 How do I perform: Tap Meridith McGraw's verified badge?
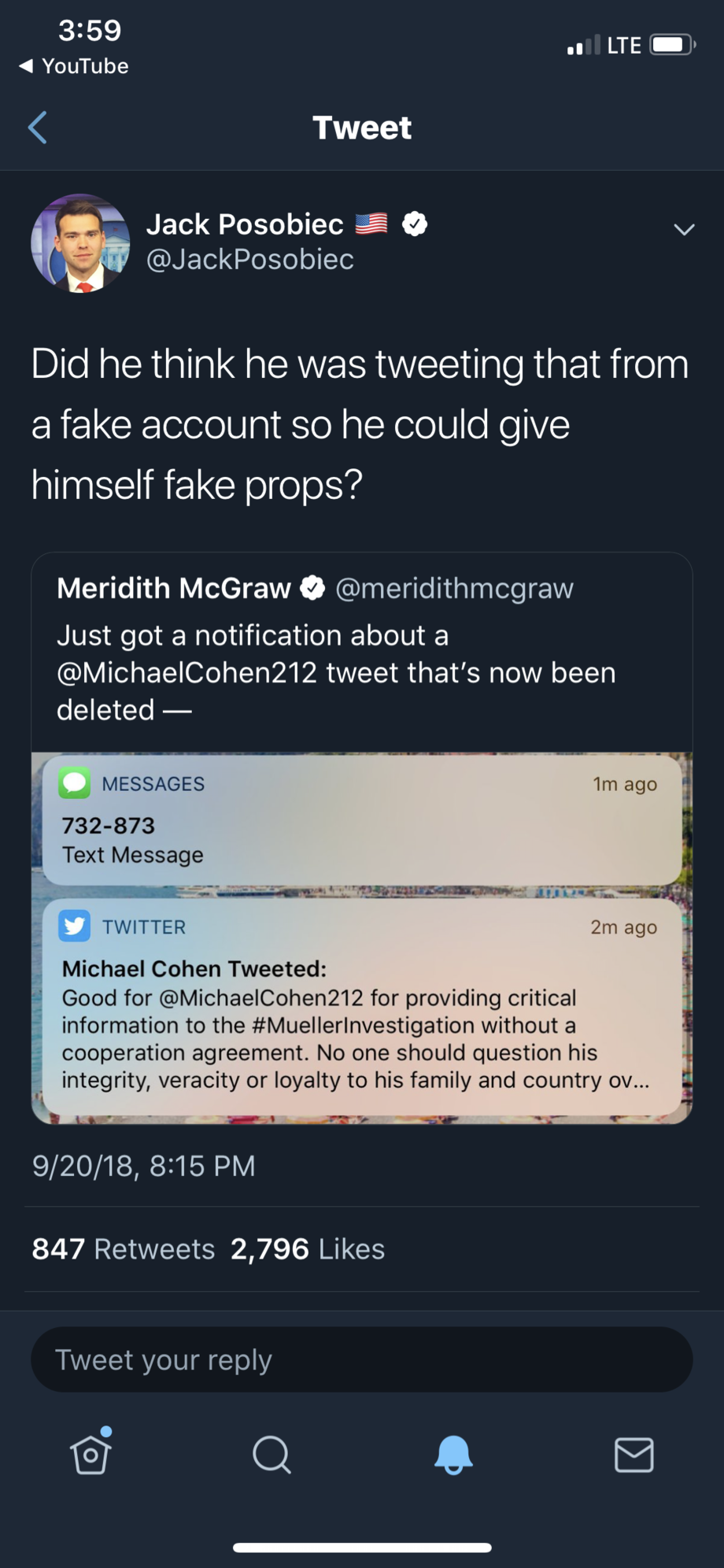[x=313, y=588]
